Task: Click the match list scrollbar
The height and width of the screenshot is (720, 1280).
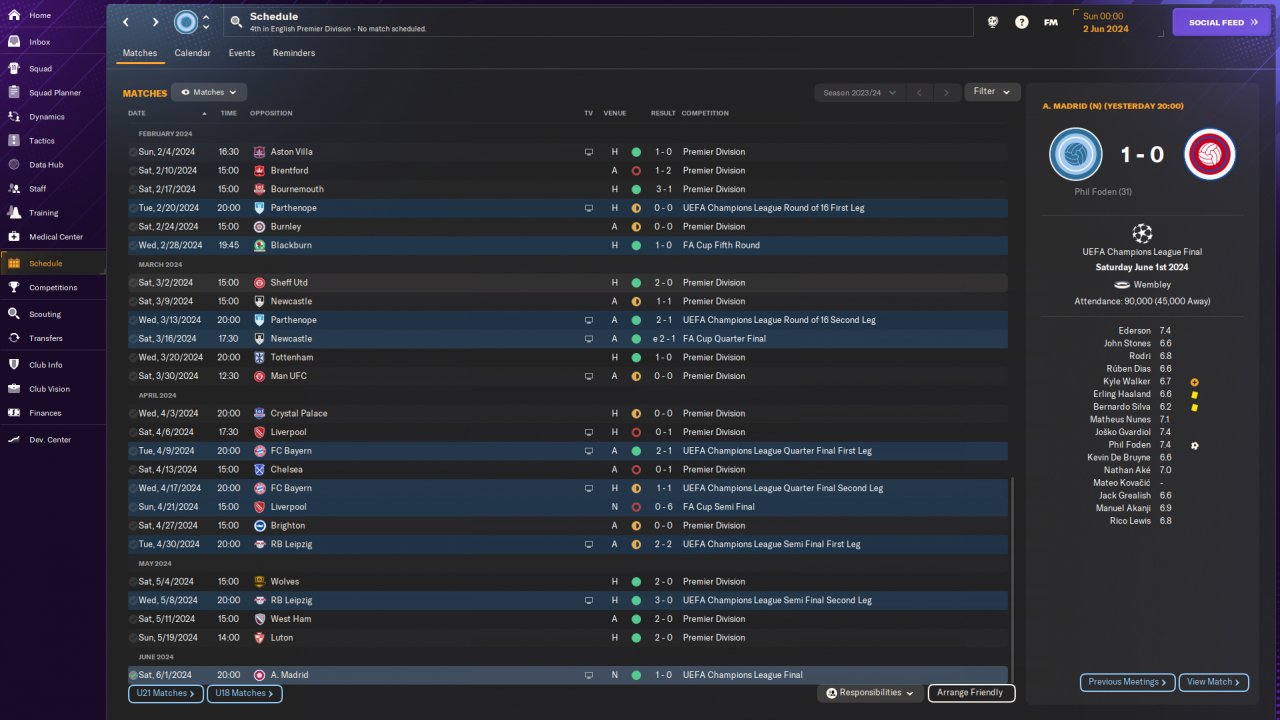Action: [x=1013, y=580]
